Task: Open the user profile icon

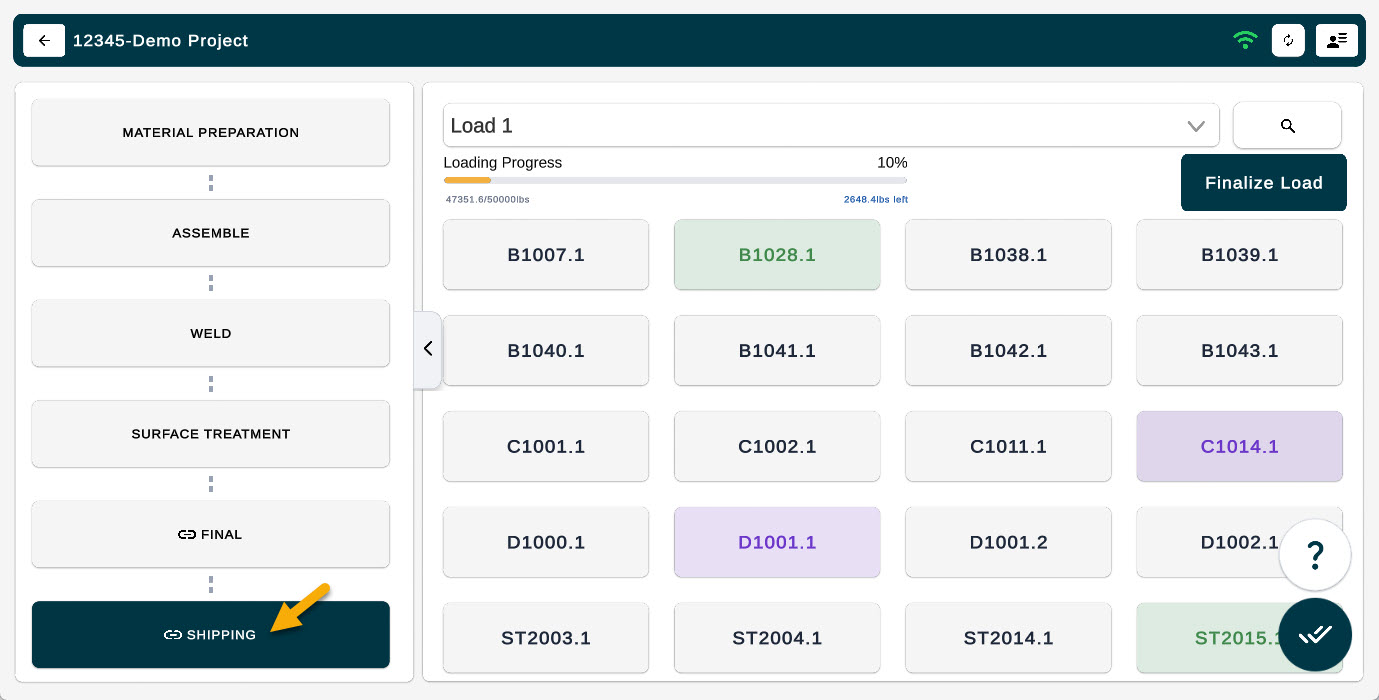Action: tap(1336, 41)
